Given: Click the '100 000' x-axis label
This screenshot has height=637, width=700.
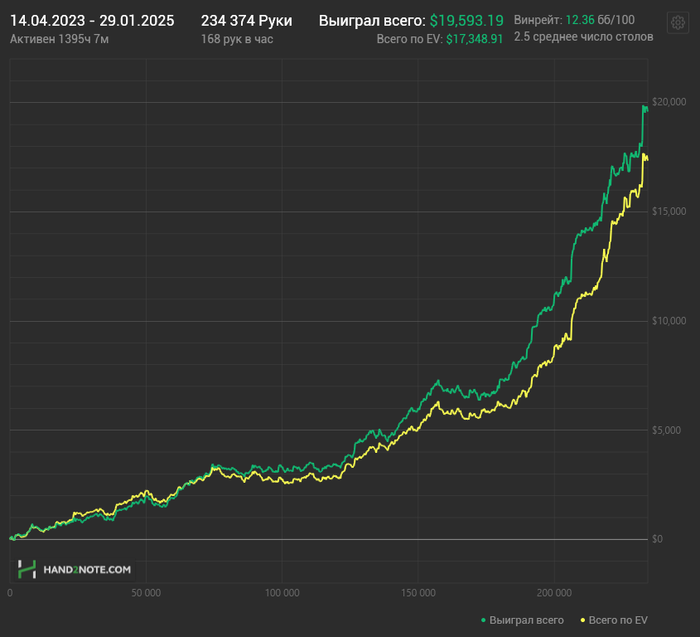Looking at the screenshot, I should coord(282,593).
